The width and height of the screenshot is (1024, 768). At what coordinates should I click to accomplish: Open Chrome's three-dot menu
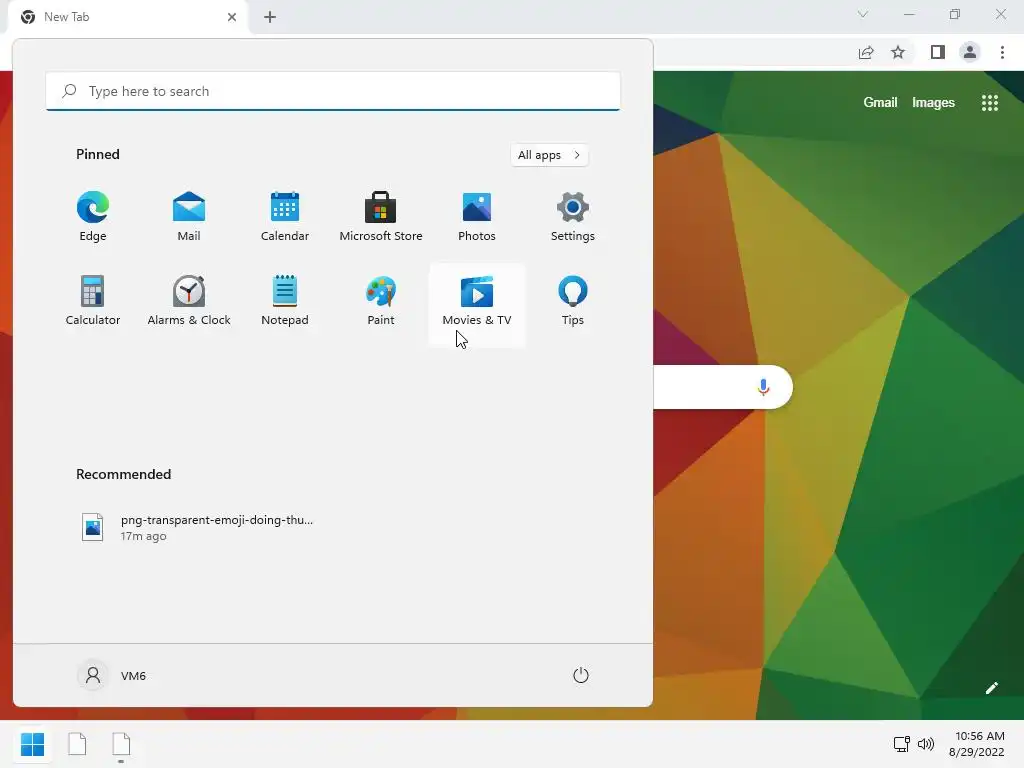pos(1002,52)
